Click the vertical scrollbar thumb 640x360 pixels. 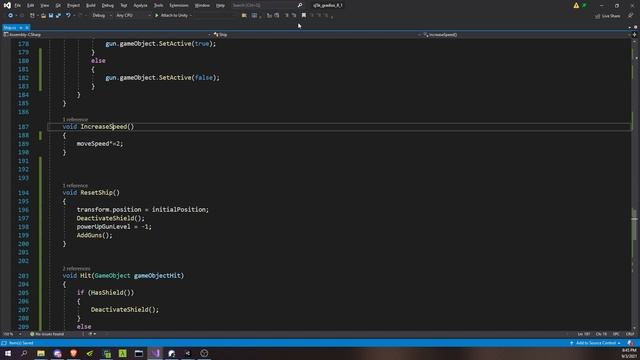(x=634, y=224)
